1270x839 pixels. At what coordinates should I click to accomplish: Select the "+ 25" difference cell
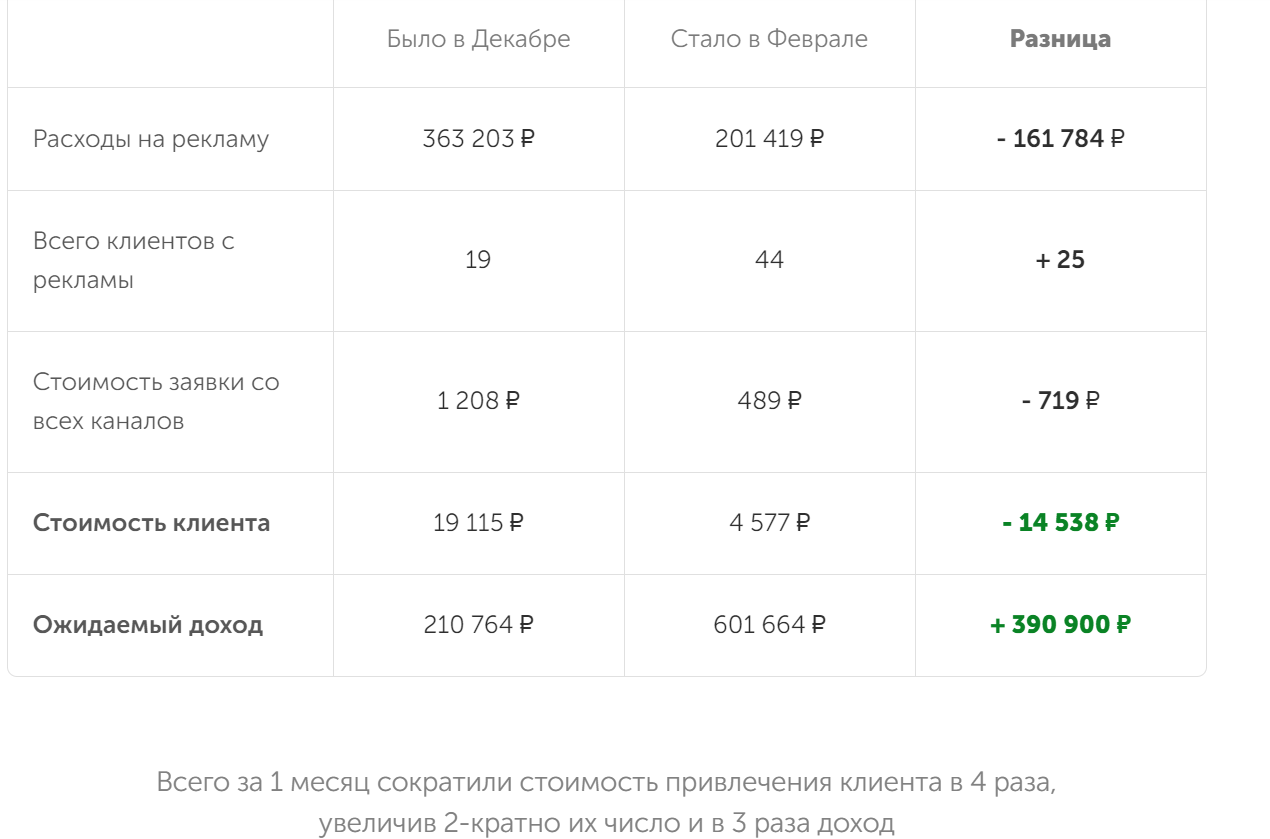1060,260
